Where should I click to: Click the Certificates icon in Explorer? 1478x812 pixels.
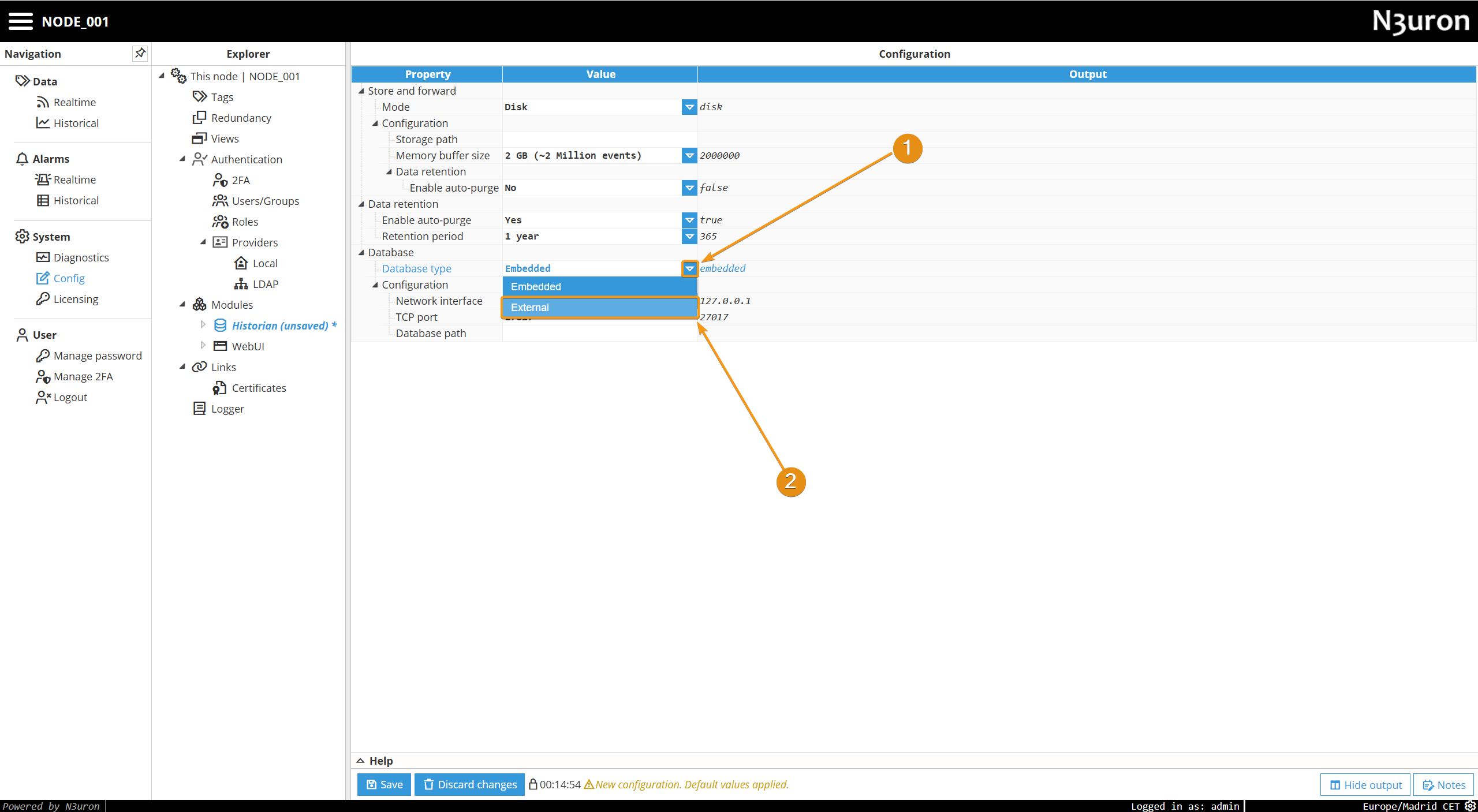click(219, 388)
